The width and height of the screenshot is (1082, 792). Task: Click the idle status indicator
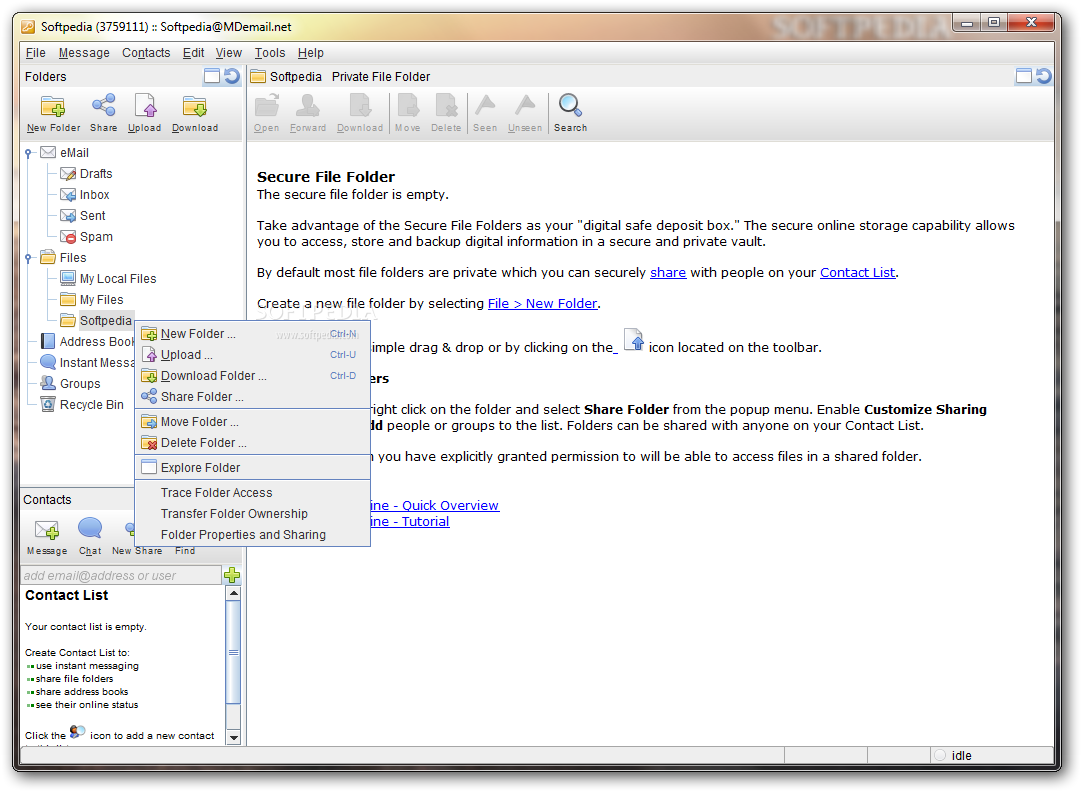click(953, 755)
